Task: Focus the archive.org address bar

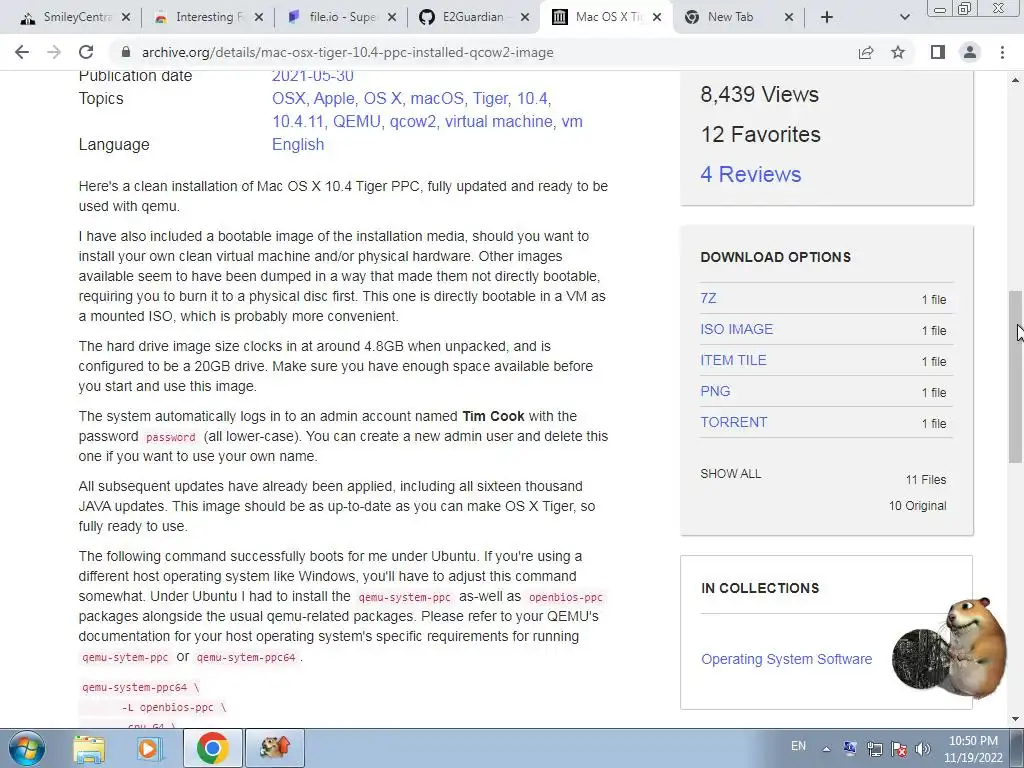Action: (x=483, y=52)
